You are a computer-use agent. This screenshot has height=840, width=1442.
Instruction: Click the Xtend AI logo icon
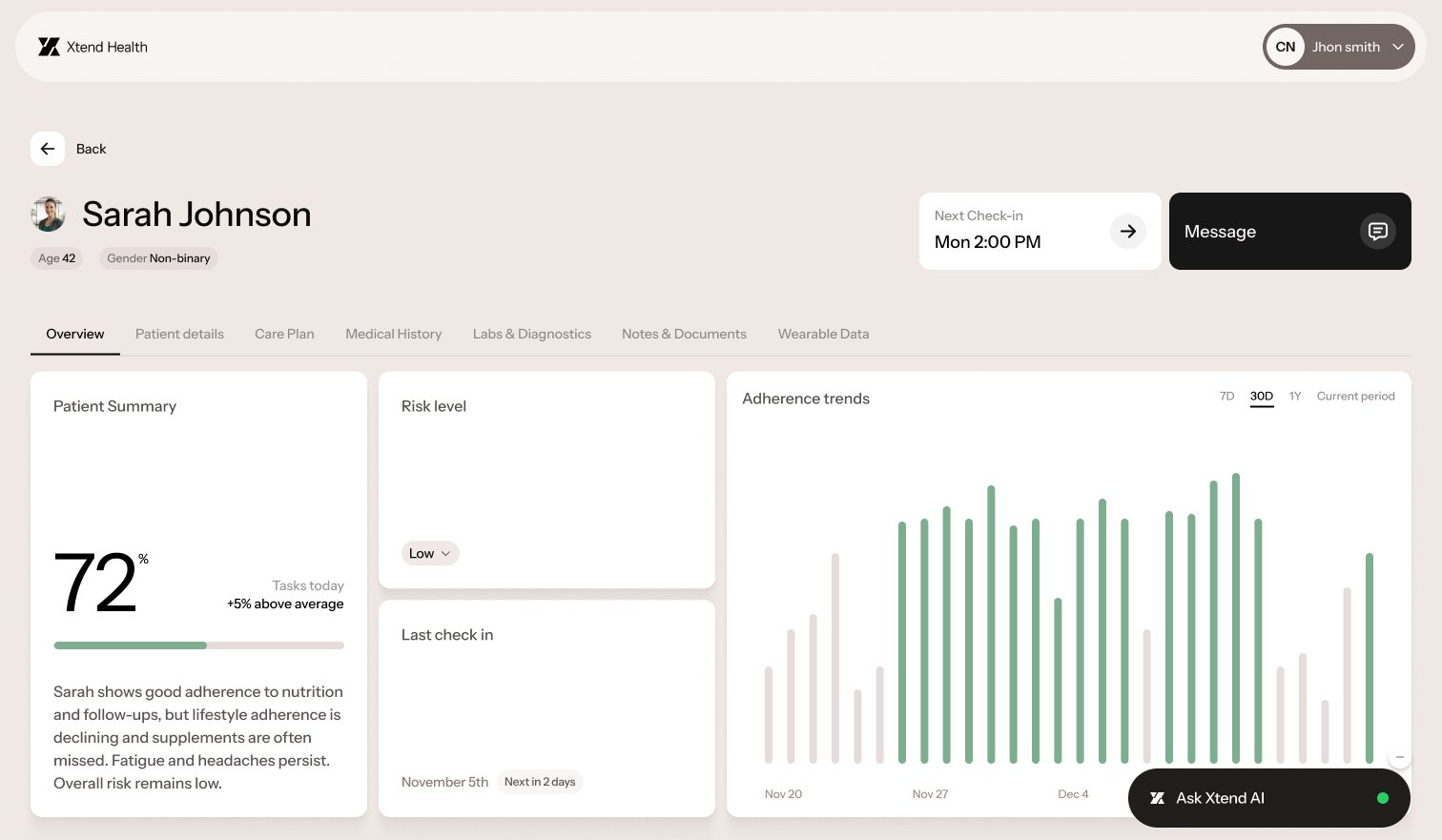pyautogui.click(x=1157, y=798)
